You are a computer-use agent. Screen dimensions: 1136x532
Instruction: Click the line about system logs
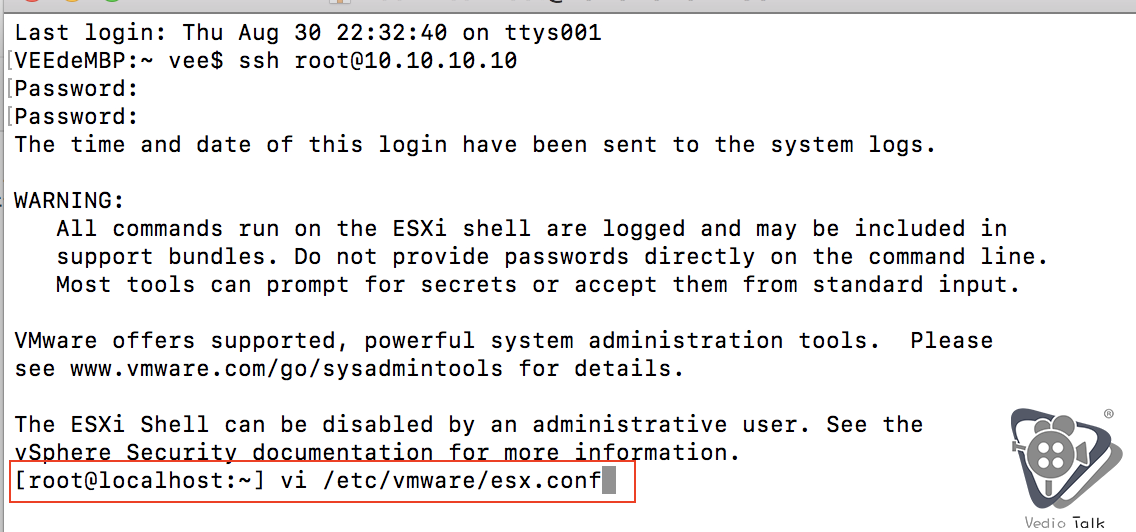point(475,145)
